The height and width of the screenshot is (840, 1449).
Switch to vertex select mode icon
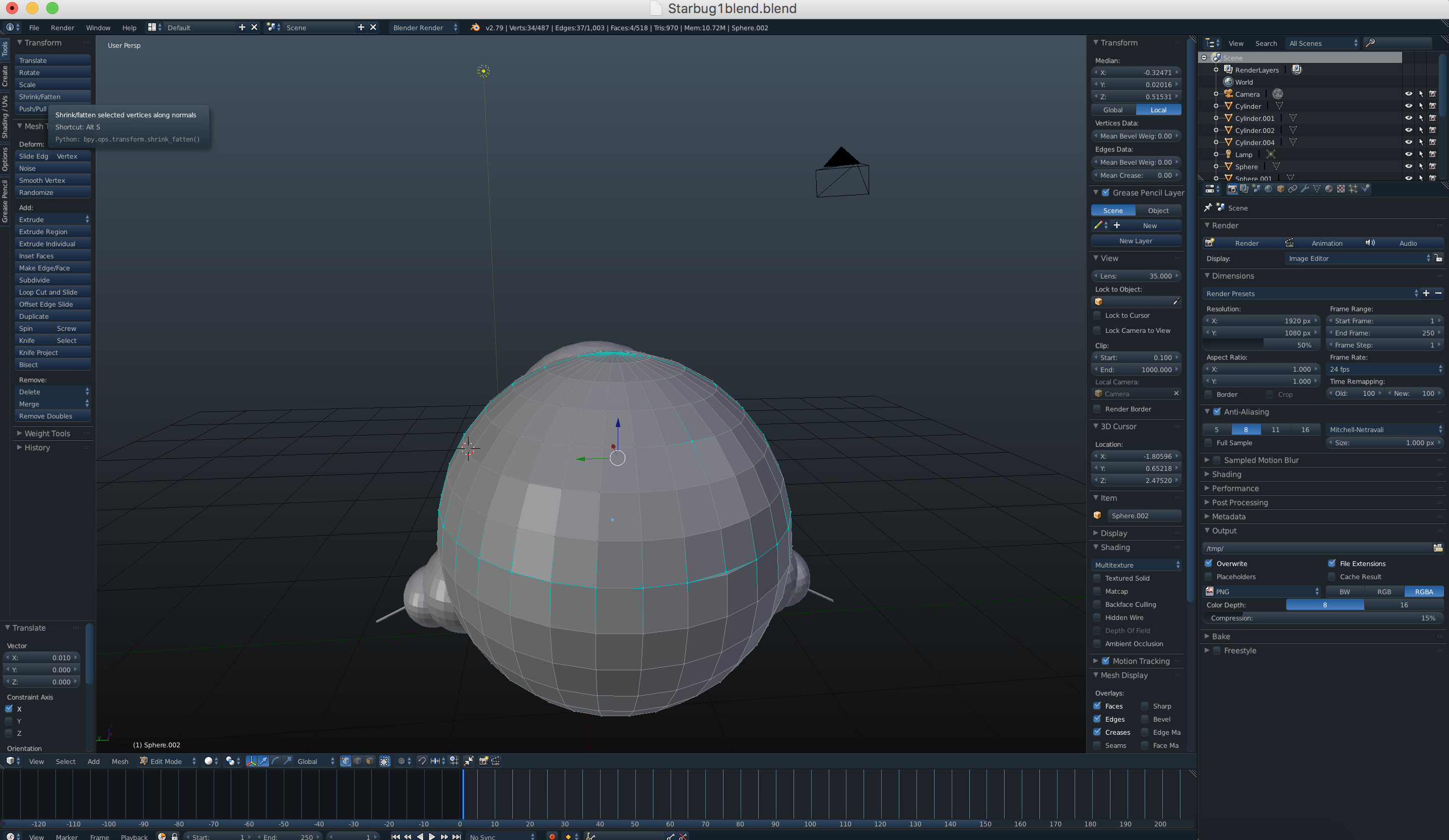pyautogui.click(x=346, y=761)
